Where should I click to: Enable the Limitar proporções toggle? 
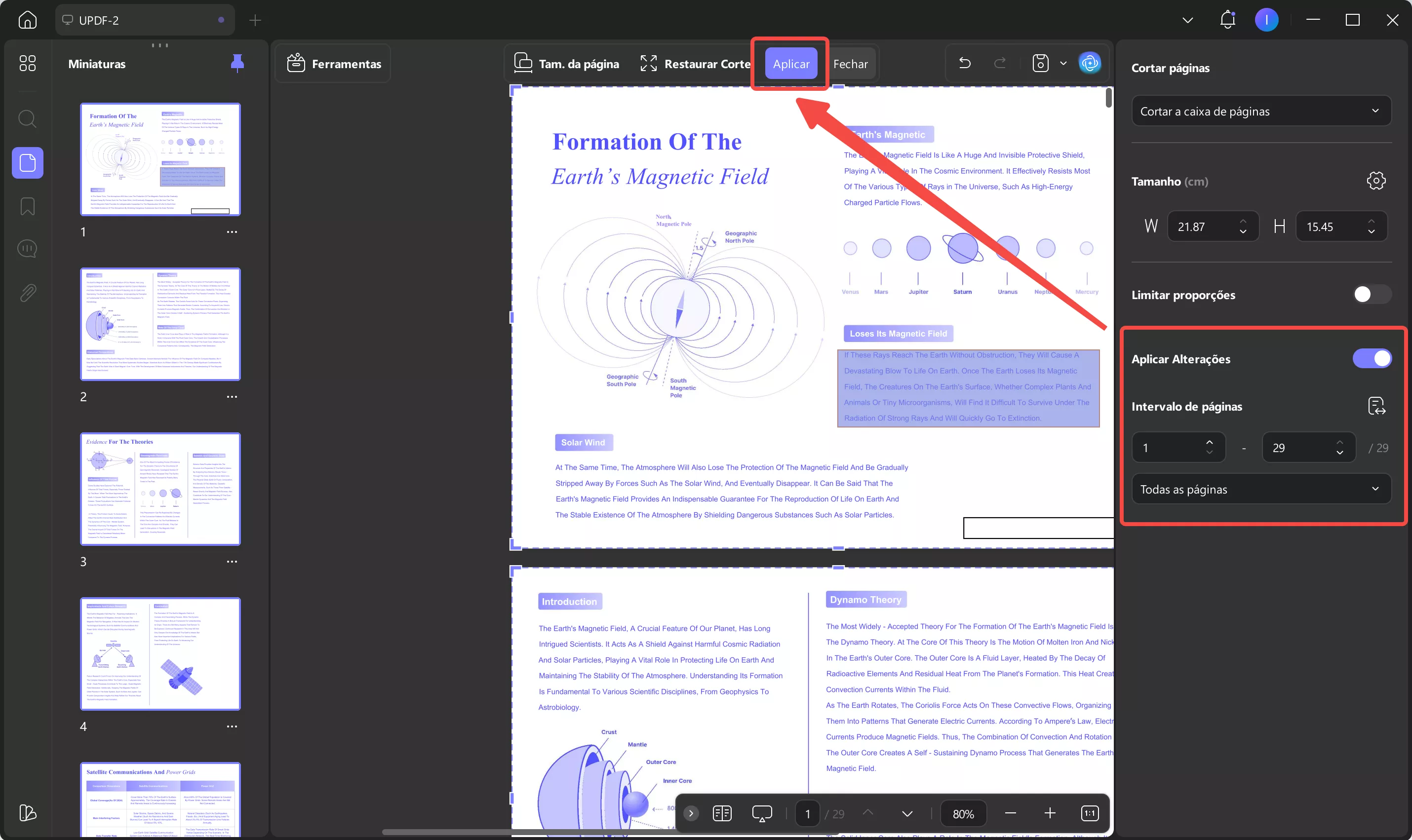click(1371, 294)
